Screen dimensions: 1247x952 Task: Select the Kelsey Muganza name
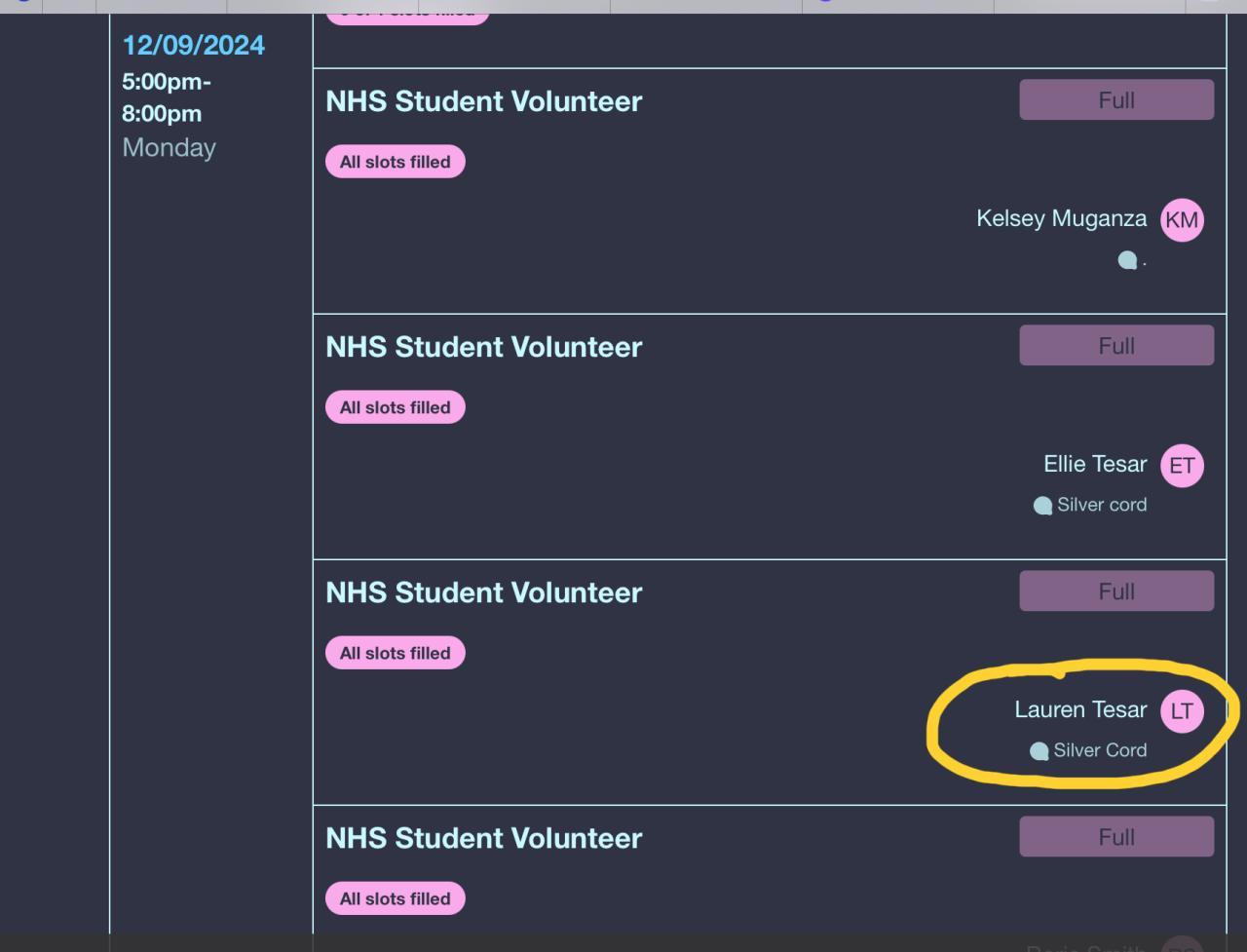(x=1061, y=218)
